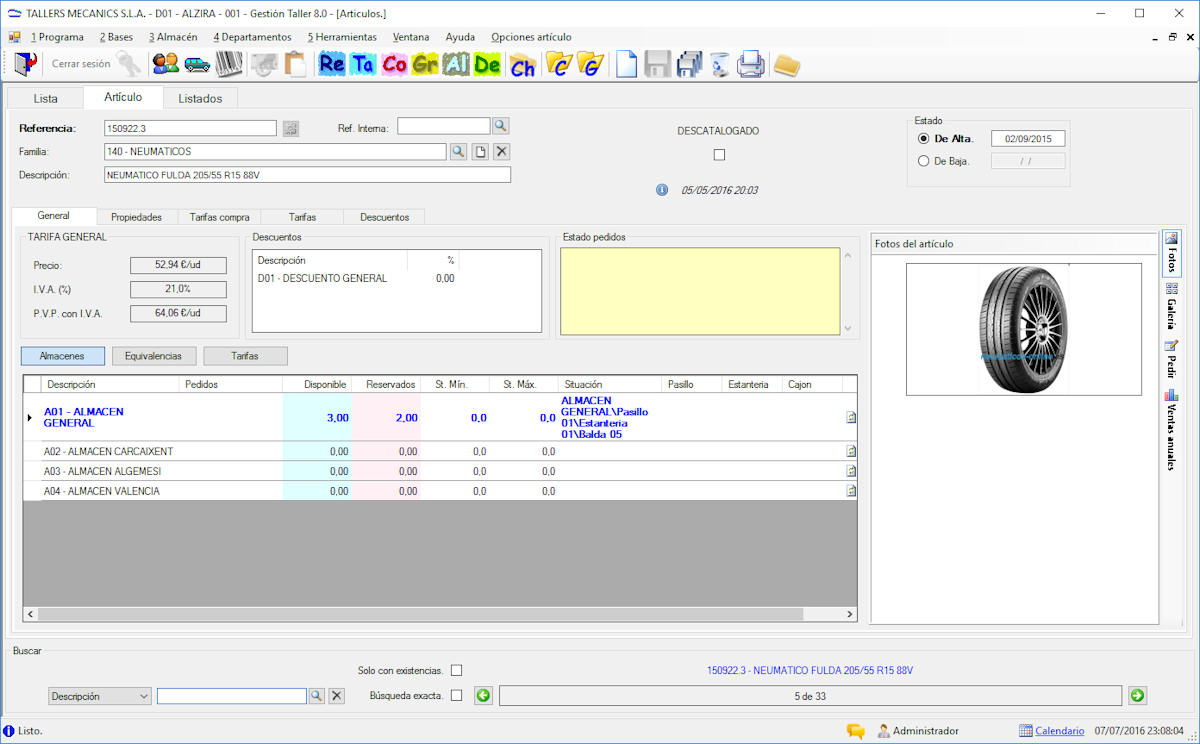Click the vehicle car icon in toolbar

click(x=197, y=65)
